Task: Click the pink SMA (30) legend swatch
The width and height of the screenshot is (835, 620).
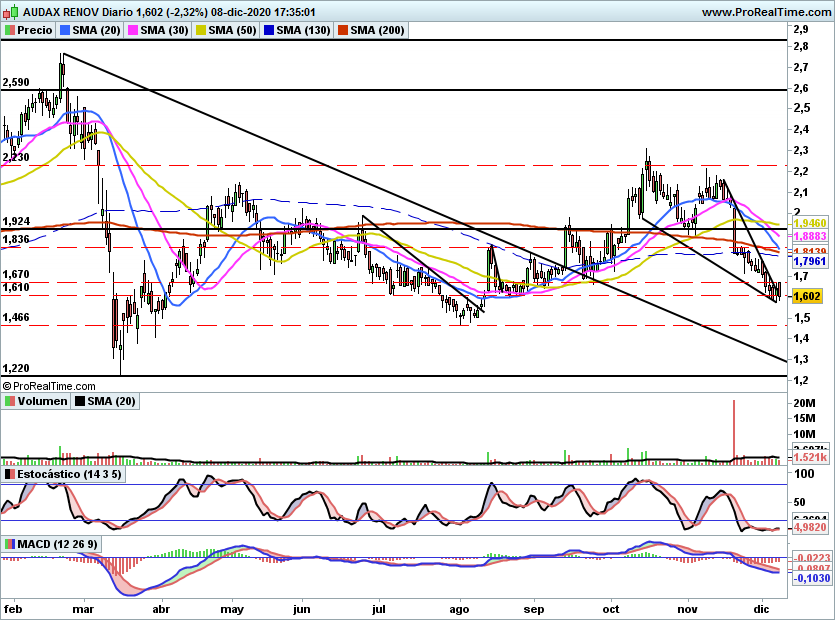Action: pyautogui.click(x=133, y=30)
